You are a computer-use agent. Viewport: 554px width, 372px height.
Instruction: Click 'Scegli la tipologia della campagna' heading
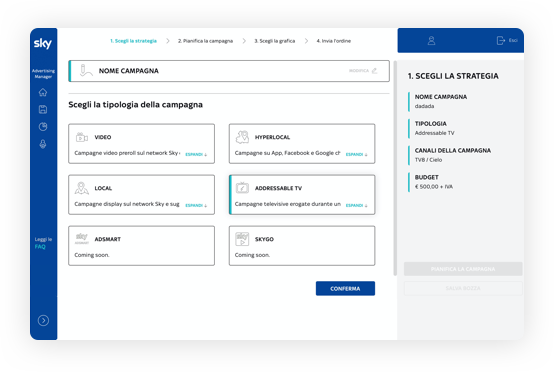point(135,105)
